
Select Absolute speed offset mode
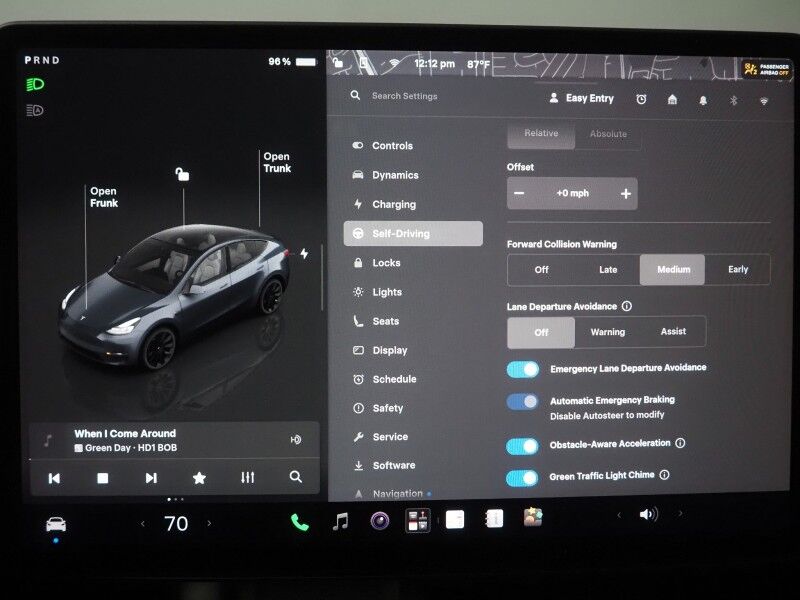point(608,134)
